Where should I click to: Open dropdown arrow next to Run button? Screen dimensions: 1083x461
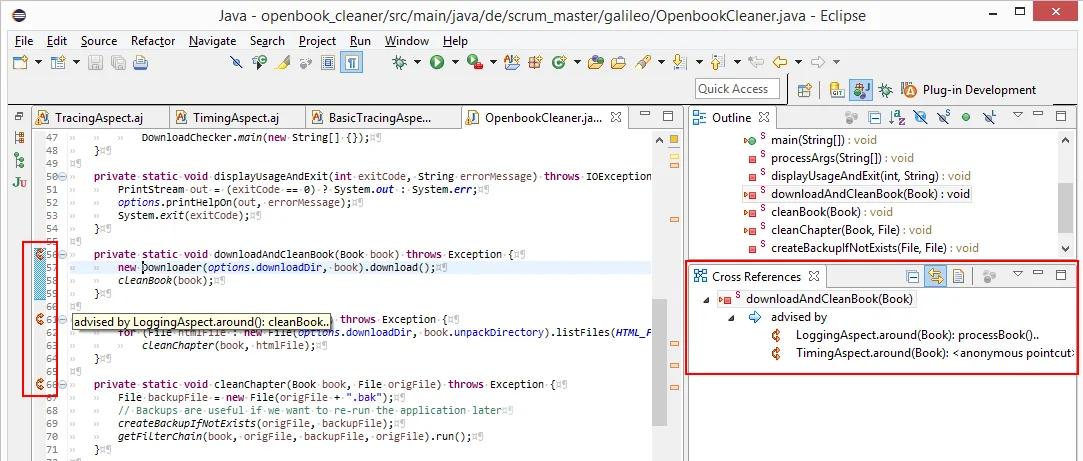click(455, 63)
